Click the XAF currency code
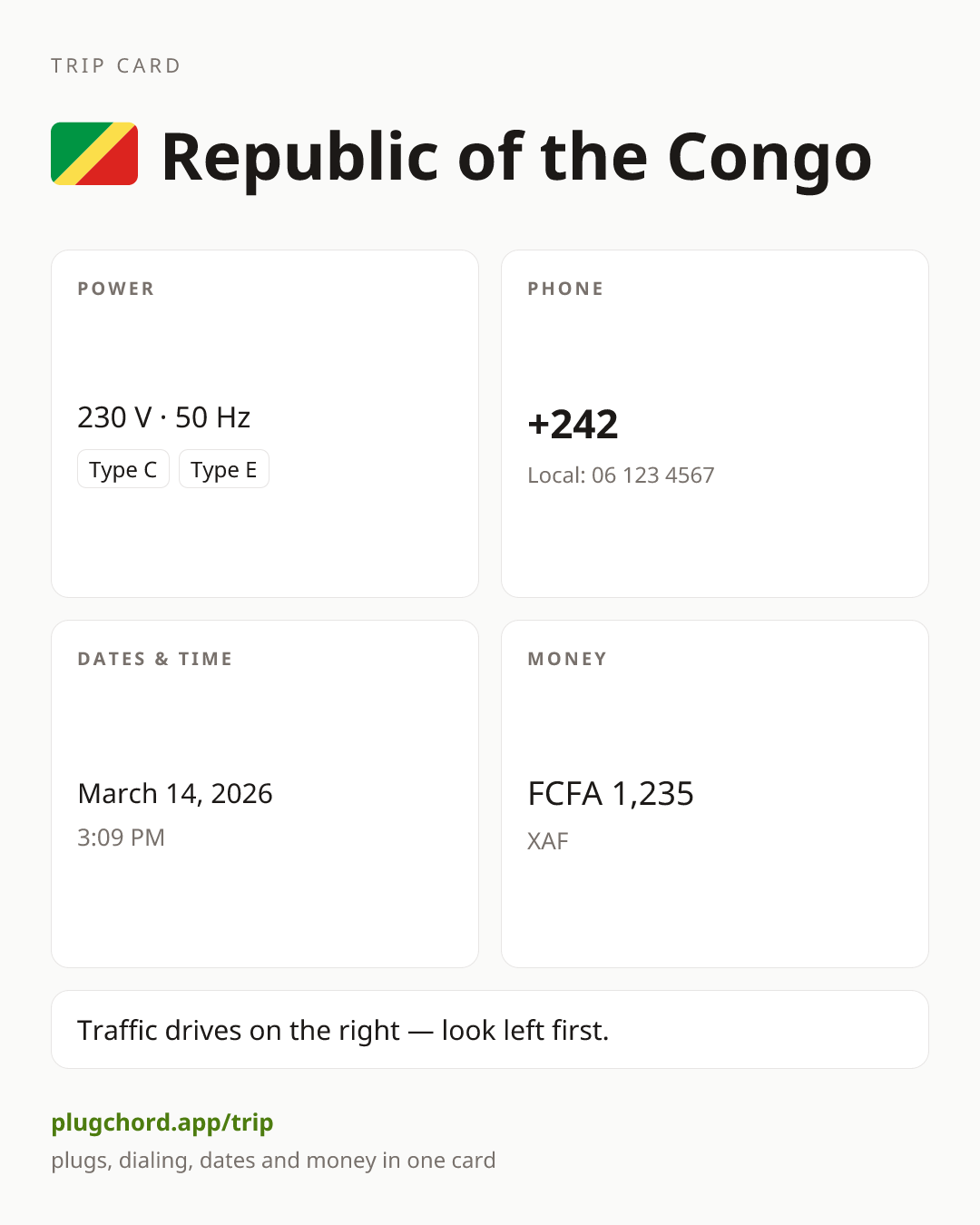Image resolution: width=980 pixels, height=1225 pixels. pyautogui.click(x=548, y=841)
